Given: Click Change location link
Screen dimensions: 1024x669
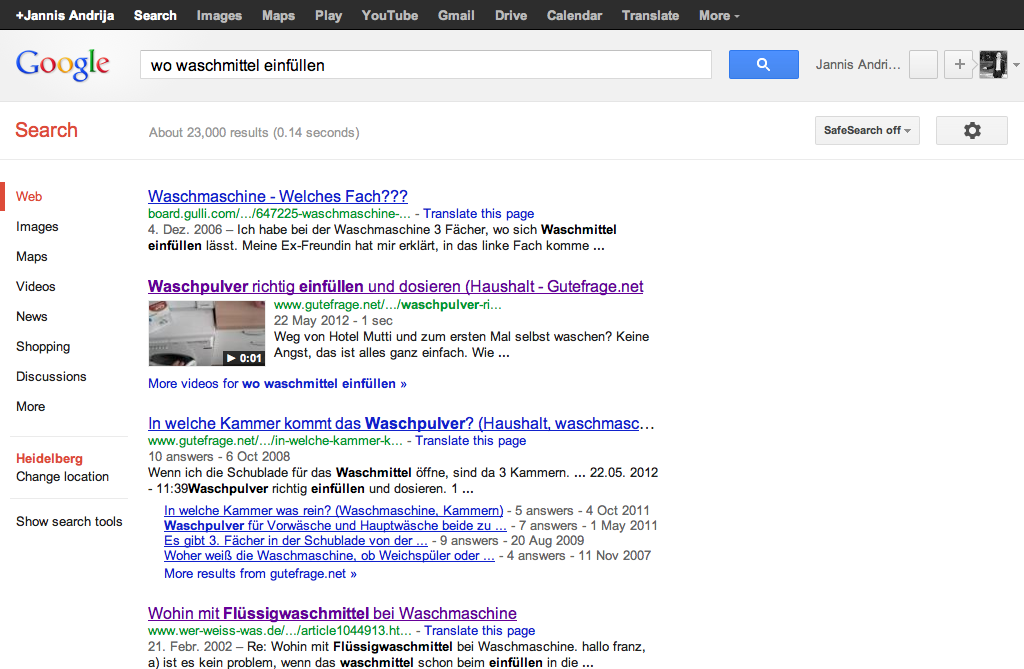Looking at the screenshot, I should tap(63, 476).
